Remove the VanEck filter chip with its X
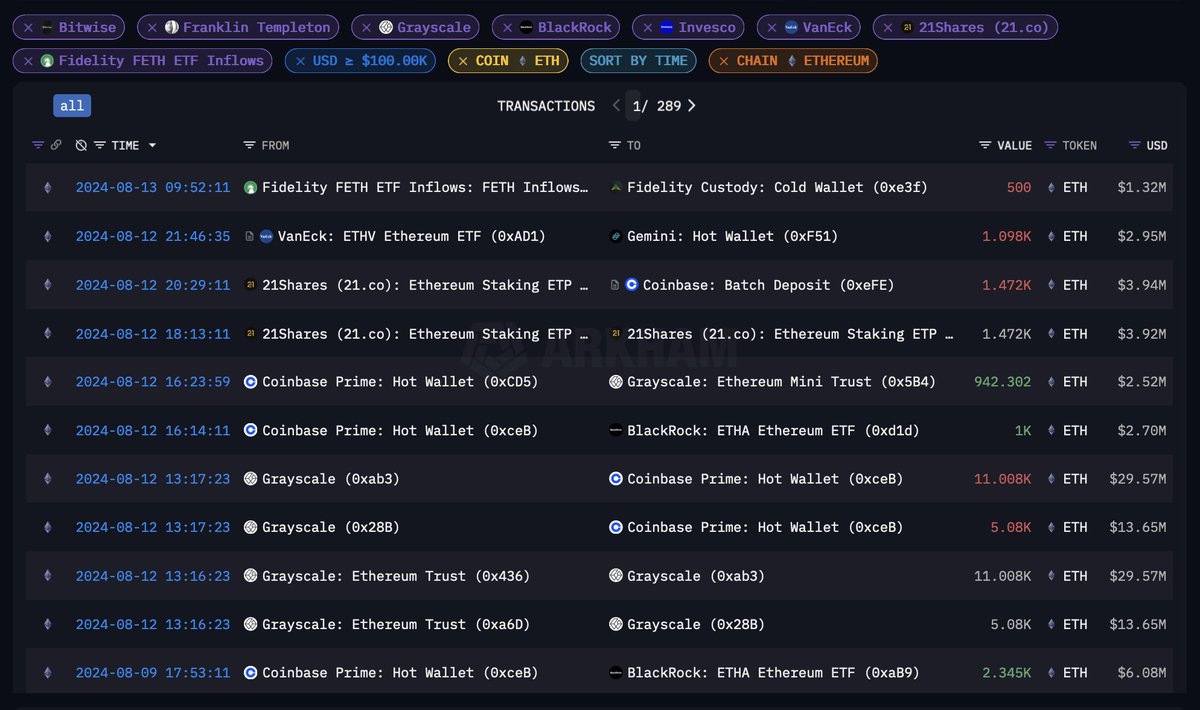Viewport: 1200px width, 710px height. (x=771, y=28)
